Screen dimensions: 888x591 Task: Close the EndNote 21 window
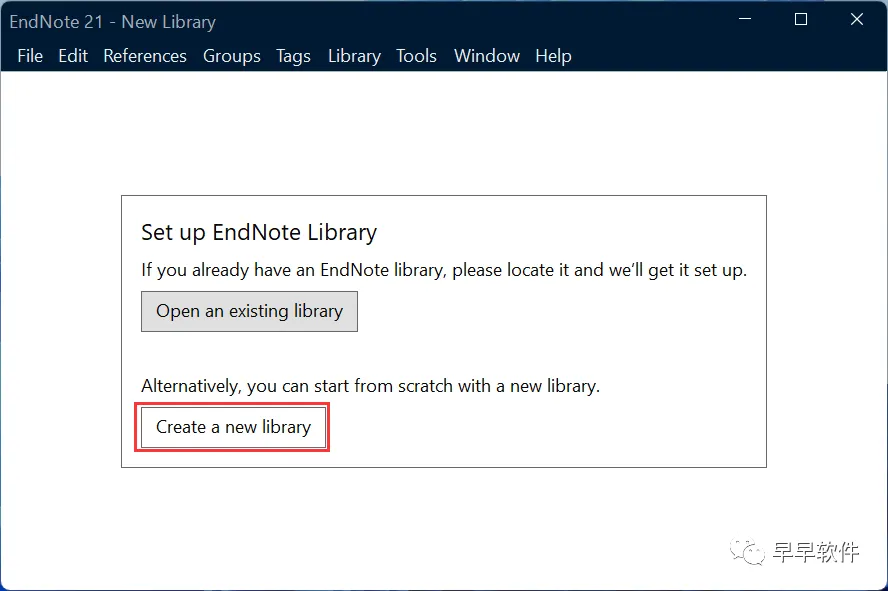pyautogui.click(x=857, y=19)
